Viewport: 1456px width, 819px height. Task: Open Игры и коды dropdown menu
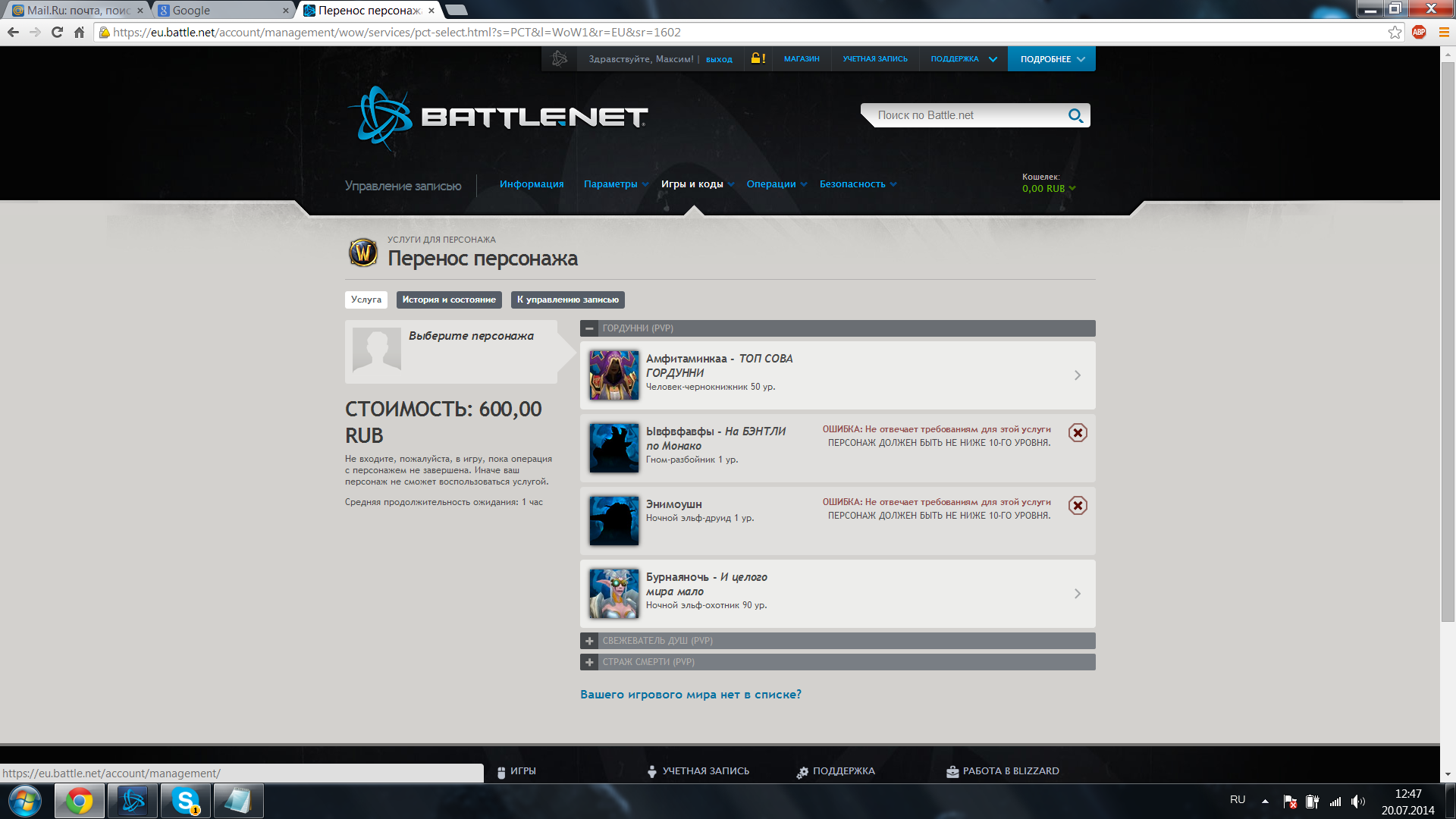(x=697, y=184)
